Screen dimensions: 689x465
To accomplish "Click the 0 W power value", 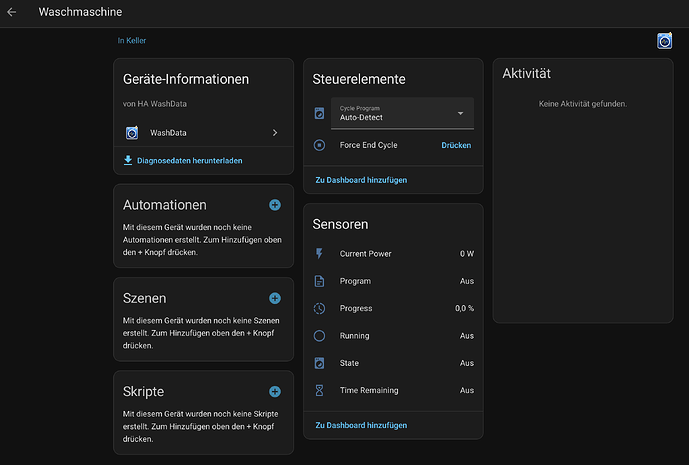I will 467,254.
